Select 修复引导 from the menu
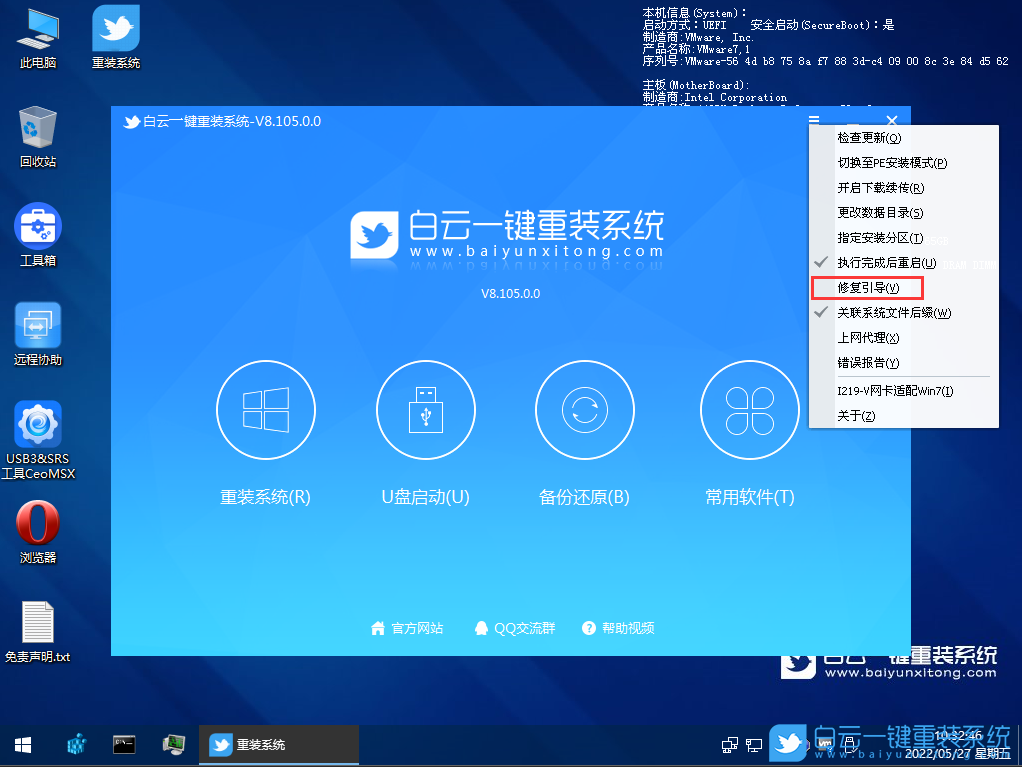The width and height of the screenshot is (1022, 767). [867, 288]
